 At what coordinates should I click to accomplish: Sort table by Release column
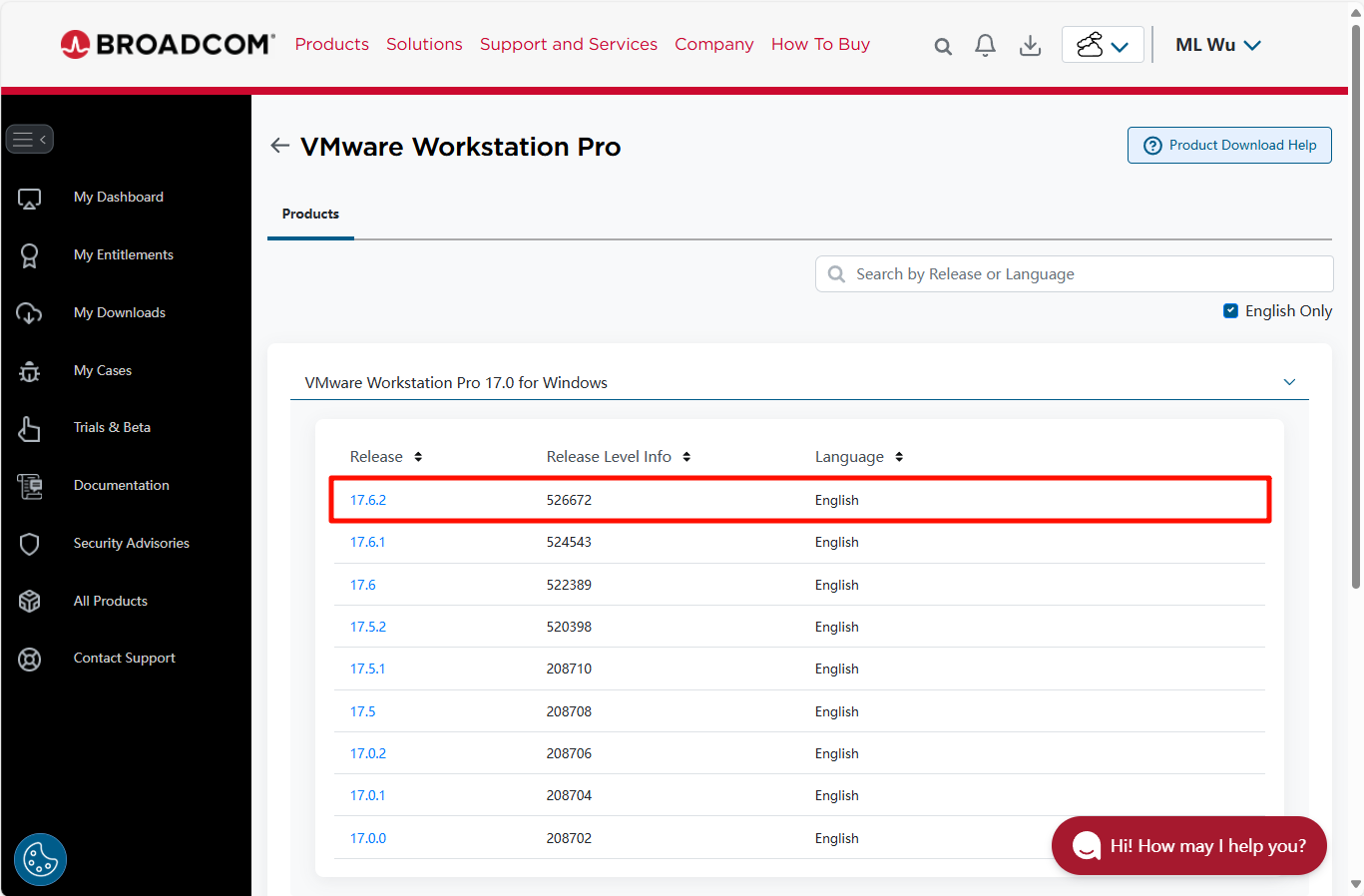point(418,457)
